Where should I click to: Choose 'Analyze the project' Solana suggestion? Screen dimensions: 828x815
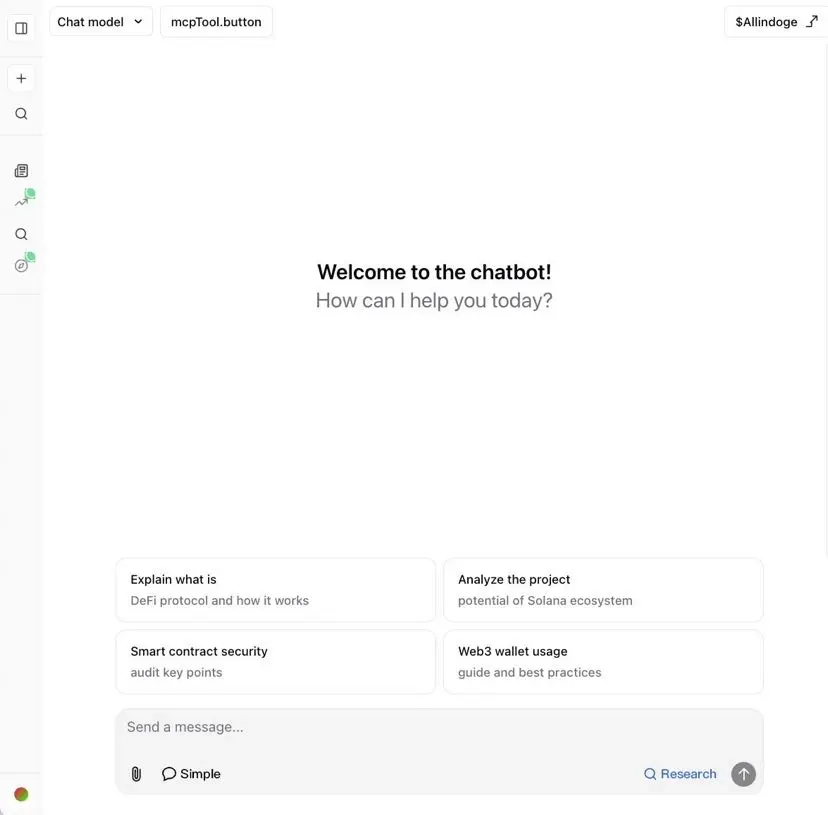pyautogui.click(x=603, y=590)
